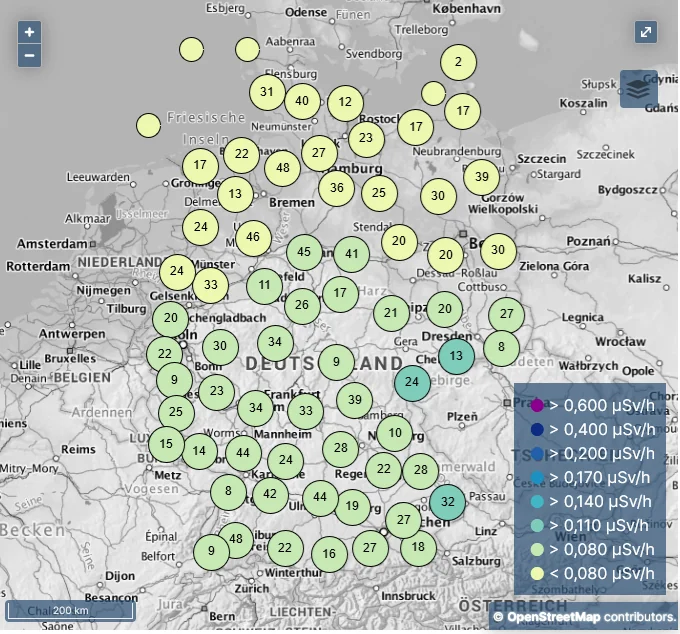Viewport: 680px width, 634px height.
Task: Zoom out using the minus button
Action: [x=30, y=55]
